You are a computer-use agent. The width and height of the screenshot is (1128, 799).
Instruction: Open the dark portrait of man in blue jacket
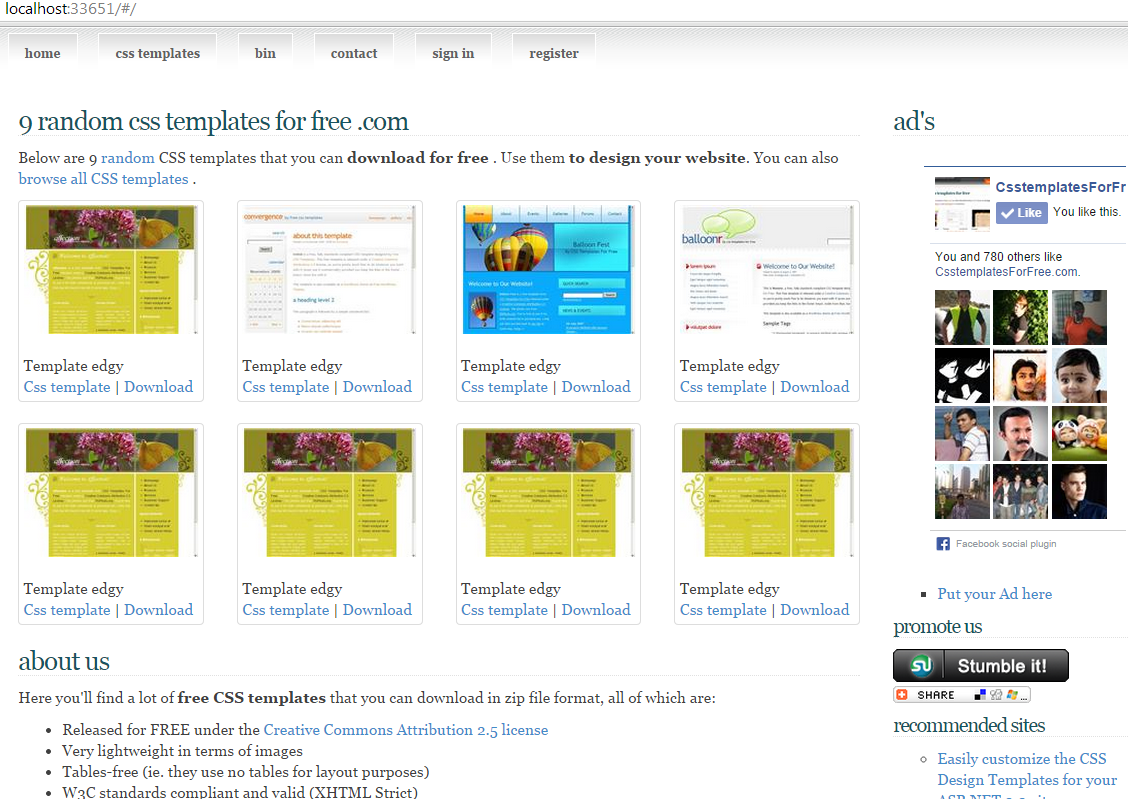click(1079, 491)
